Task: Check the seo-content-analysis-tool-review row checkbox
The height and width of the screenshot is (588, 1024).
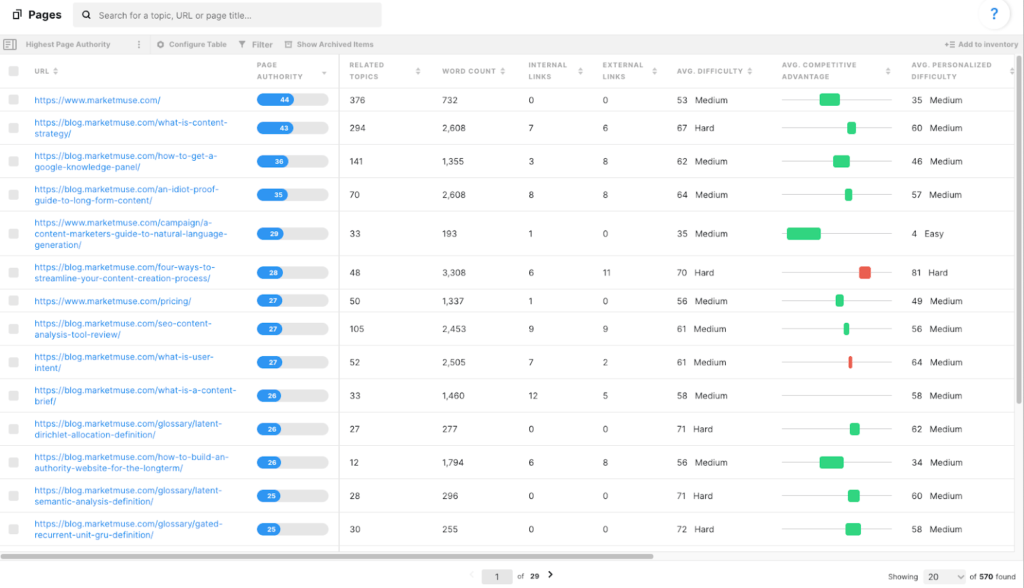Action: (14, 329)
